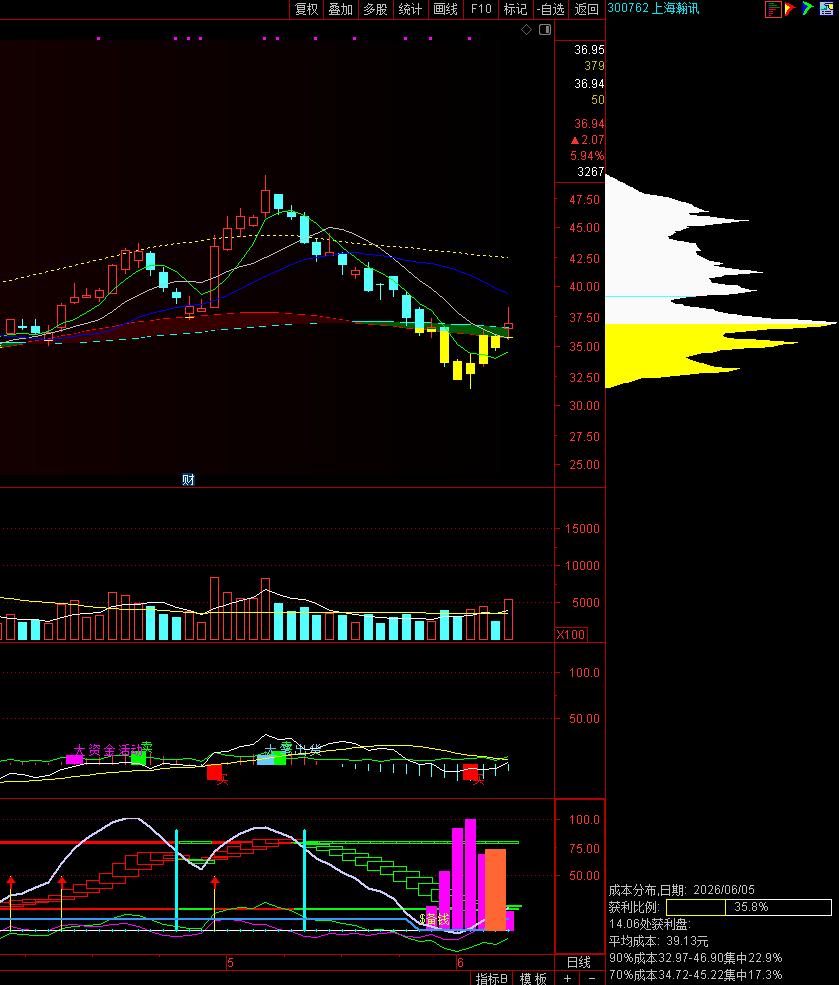Switch the 日线 daily period selector
The image size is (839, 985).
point(578,962)
